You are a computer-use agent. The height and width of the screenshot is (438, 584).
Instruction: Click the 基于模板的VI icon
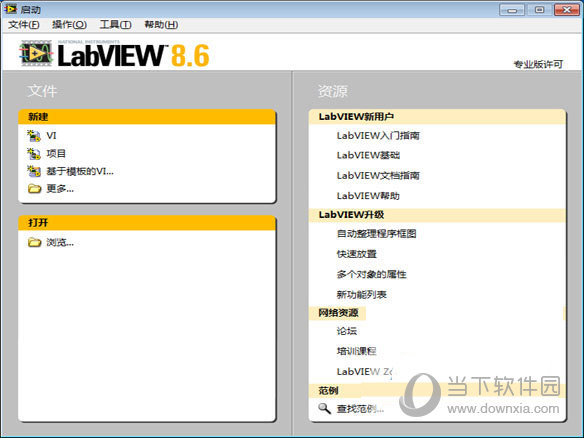(x=34, y=171)
